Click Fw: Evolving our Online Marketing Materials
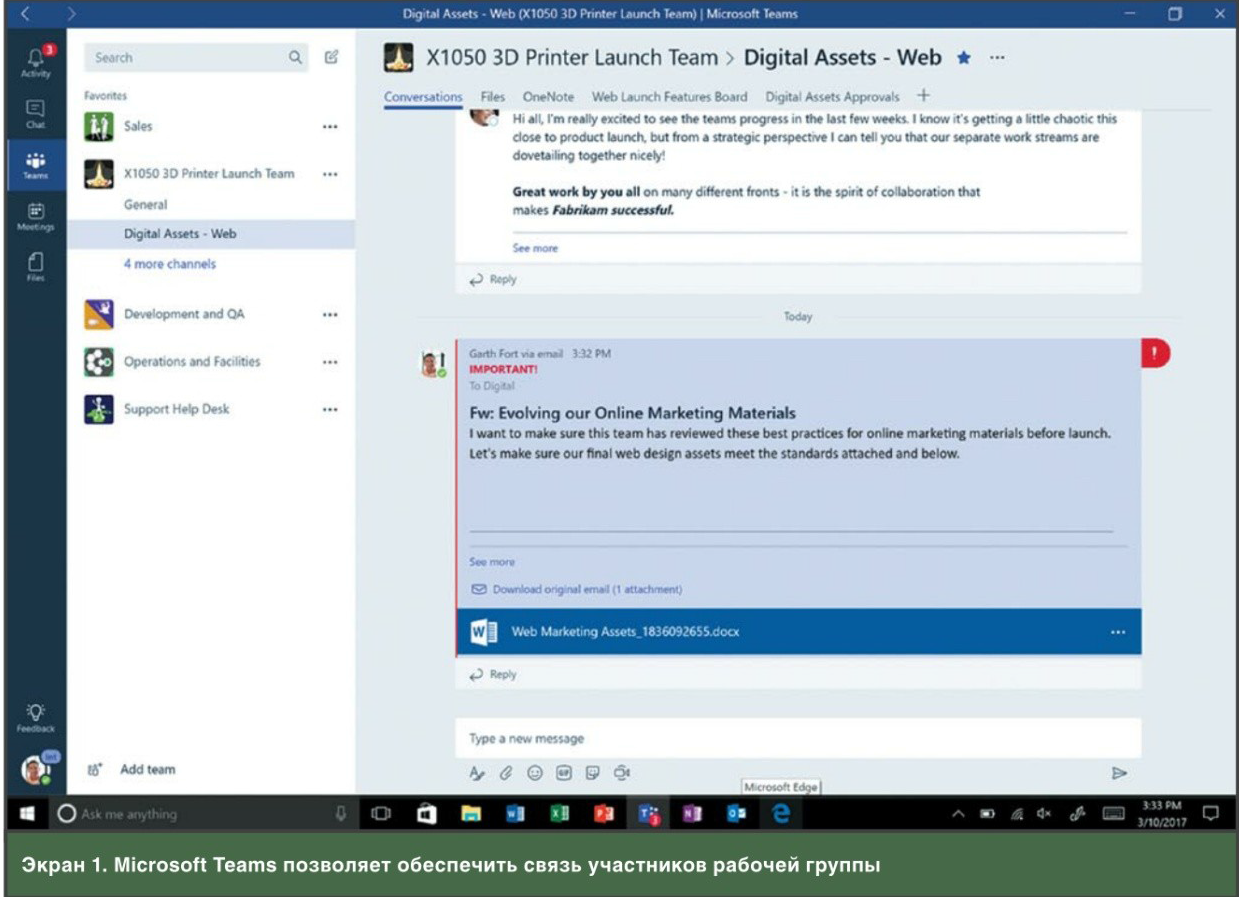The image size is (1239, 897). (633, 412)
